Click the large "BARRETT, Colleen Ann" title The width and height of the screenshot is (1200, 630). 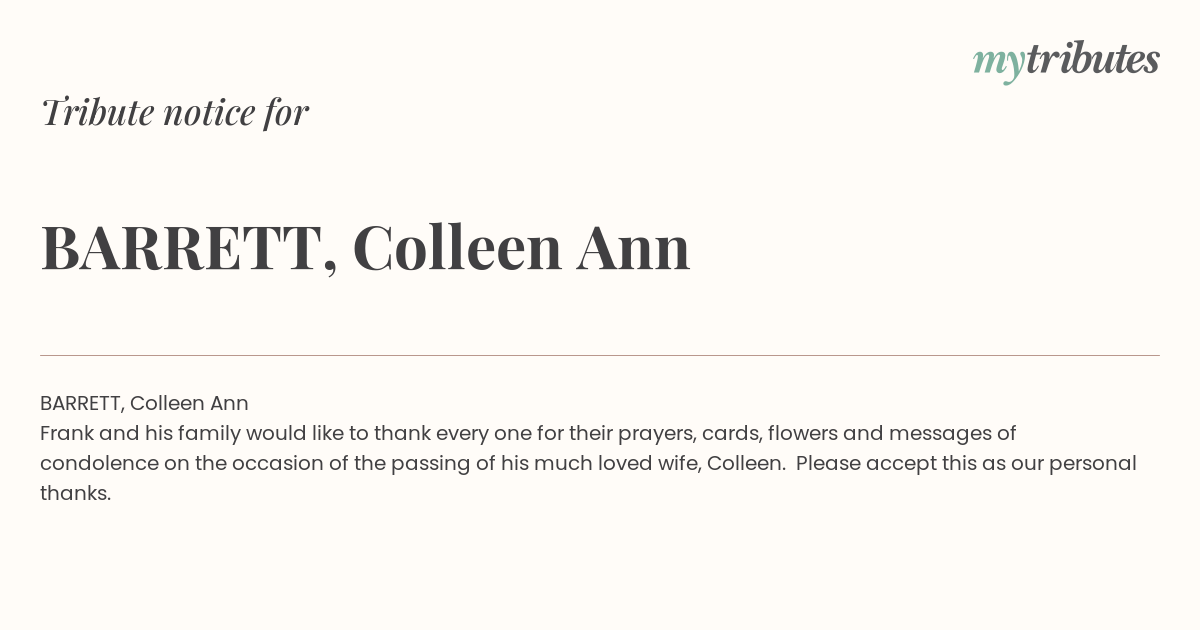pos(365,248)
